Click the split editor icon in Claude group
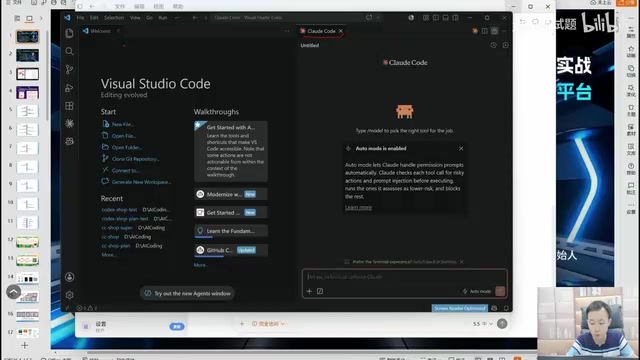 [484, 31]
